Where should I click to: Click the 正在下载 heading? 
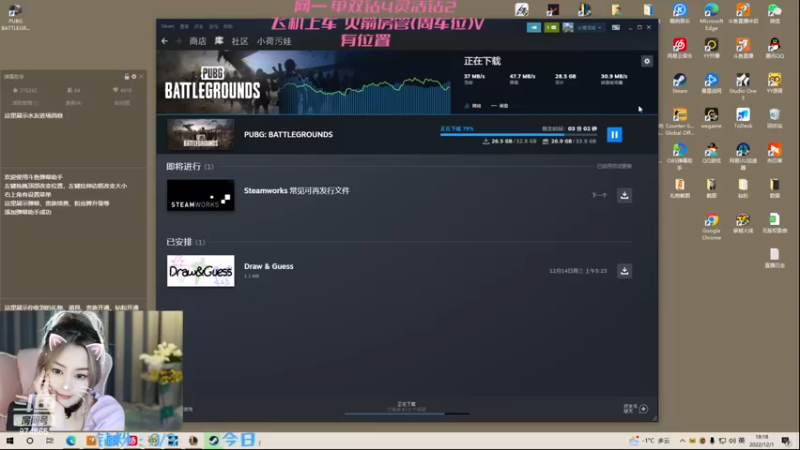(482, 61)
